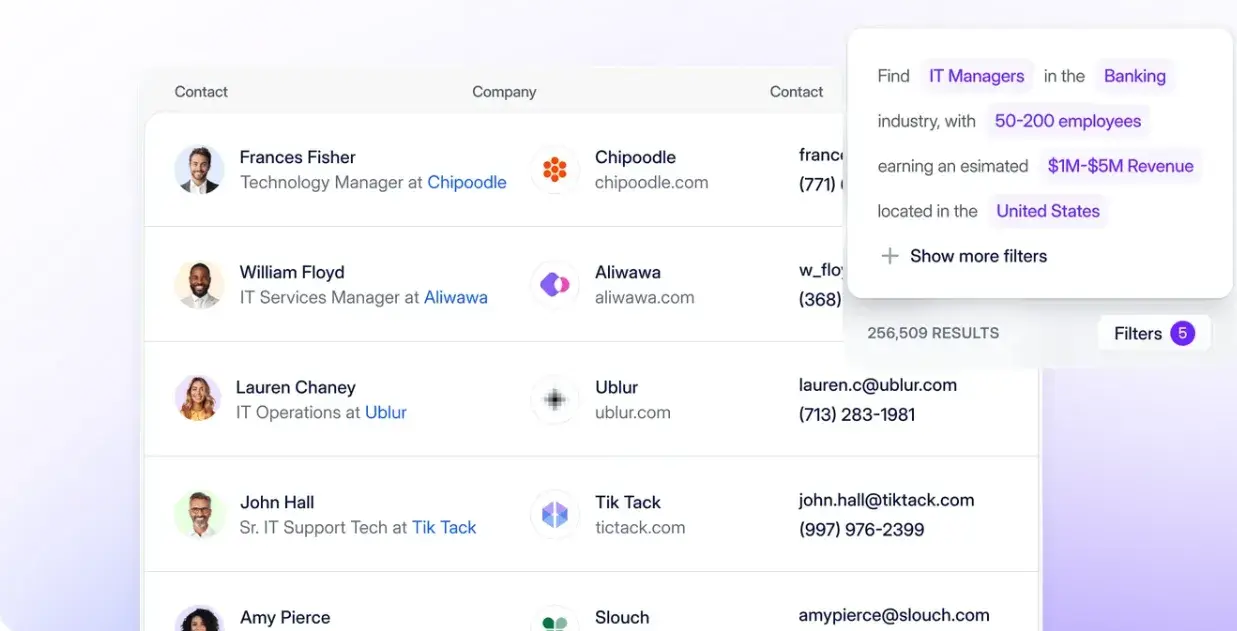The height and width of the screenshot is (631, 1237).
Task: Toggle the United States location filter
Action: pyautogui.click(x=1047, y=211)
